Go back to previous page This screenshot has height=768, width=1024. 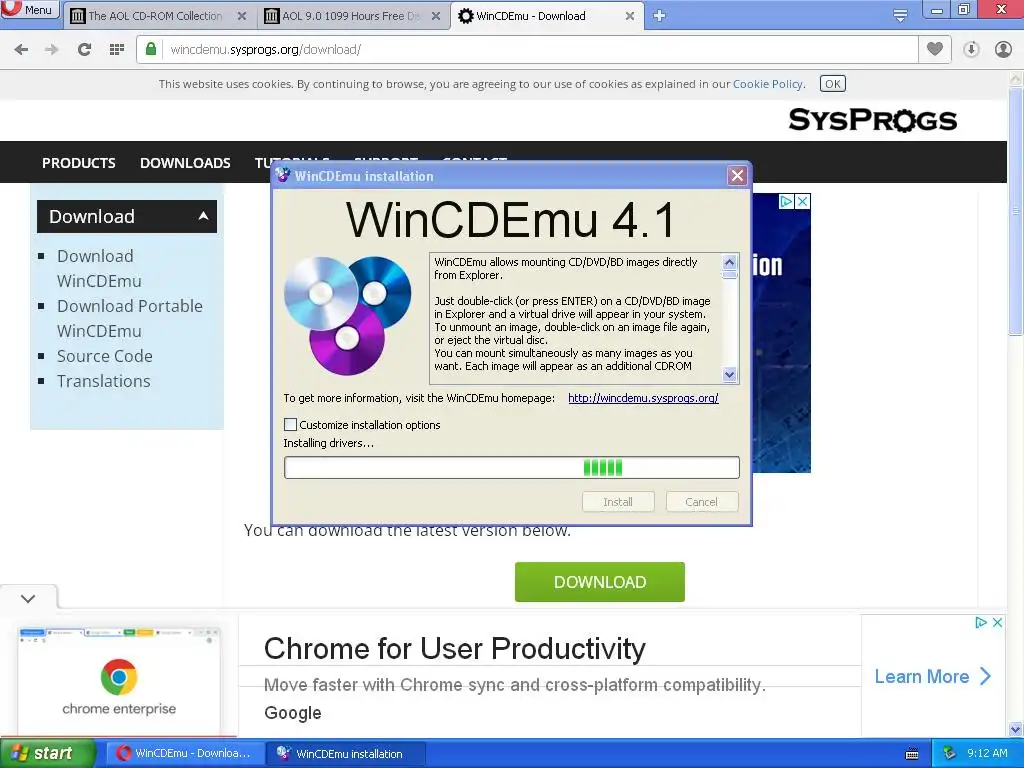point(22,50)
